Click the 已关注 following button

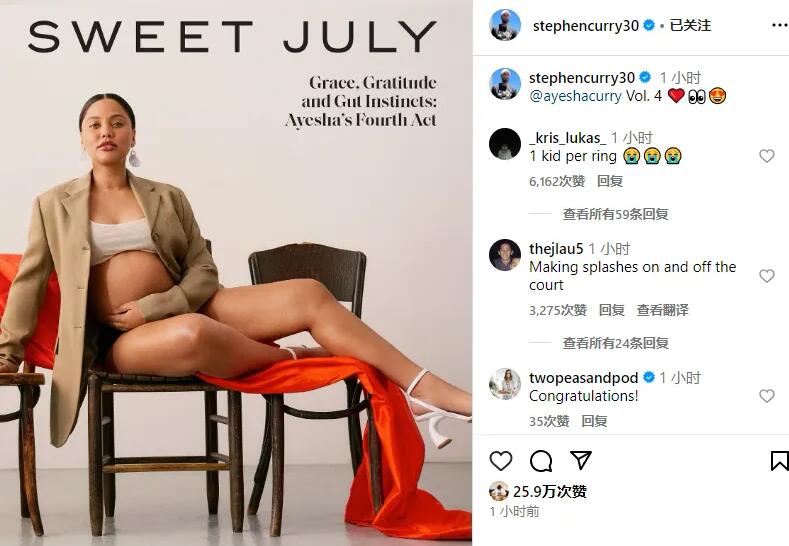point(690,25)
